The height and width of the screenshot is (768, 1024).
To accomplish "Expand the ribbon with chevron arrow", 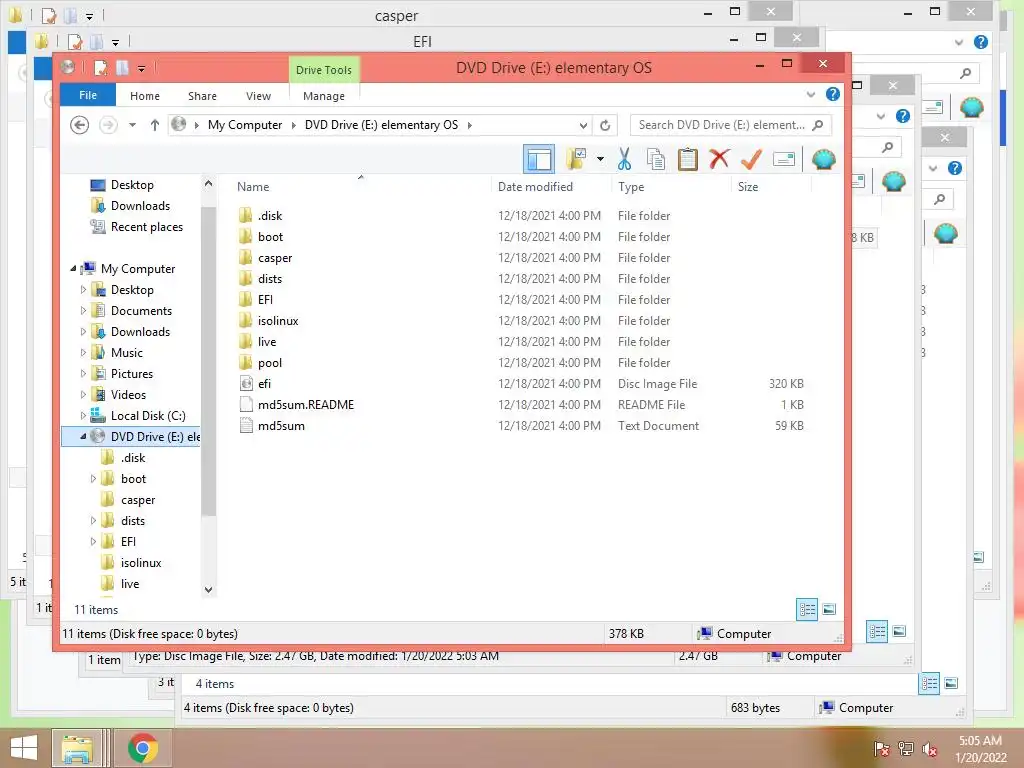I will pyautogui.click(x=810, y=95).
